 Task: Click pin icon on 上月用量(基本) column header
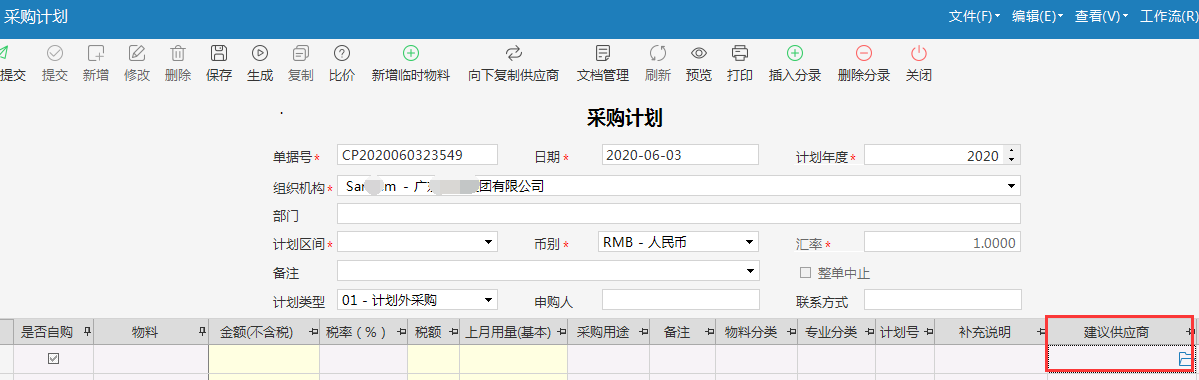point(561,332)
